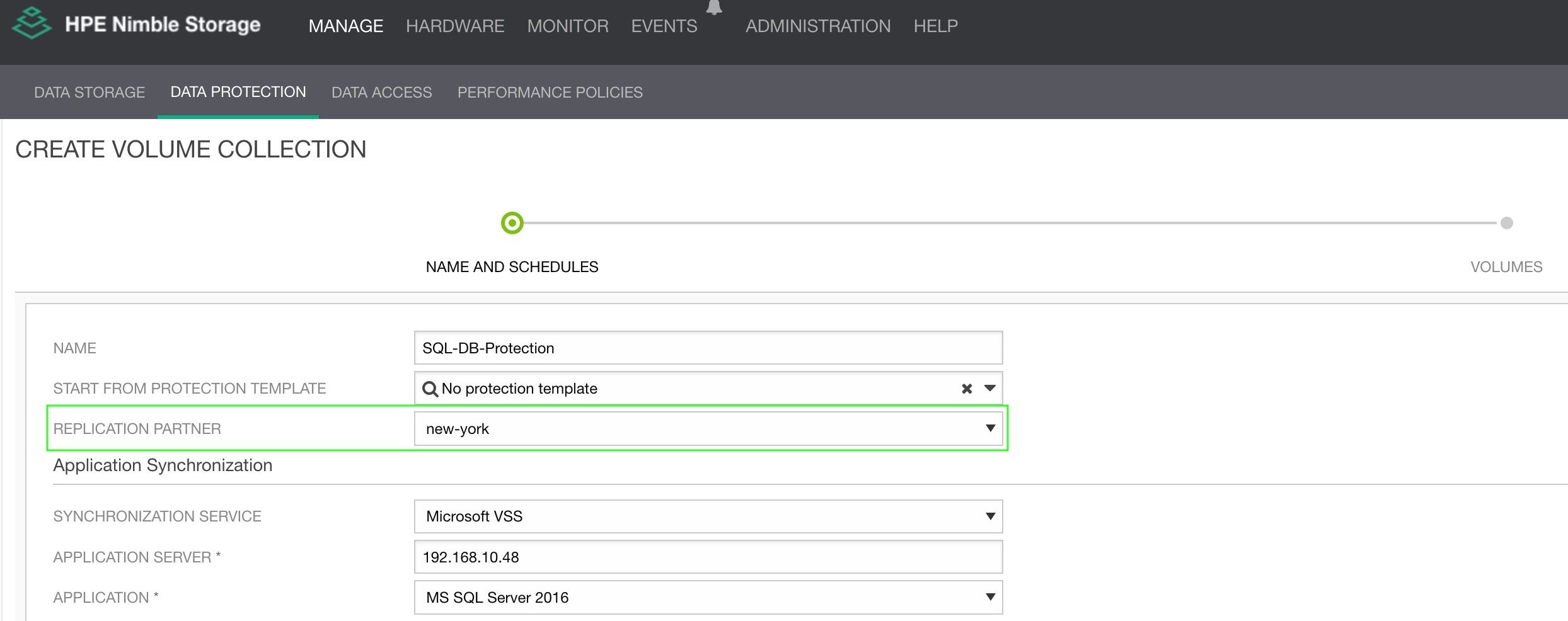Click the HPE Nimble Storage logo icon
The image size is (1568, 621).
32,23
